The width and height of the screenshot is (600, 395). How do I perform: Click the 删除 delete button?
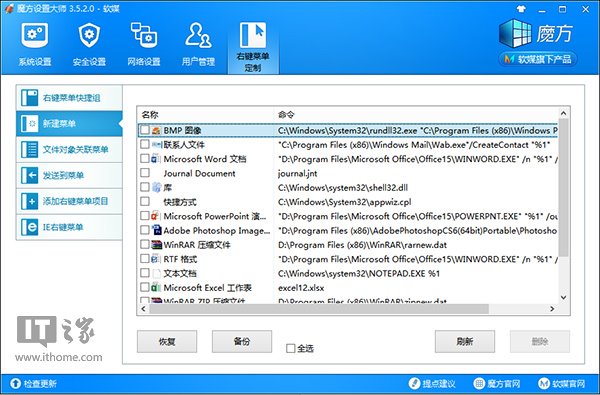tap(540, 341)
